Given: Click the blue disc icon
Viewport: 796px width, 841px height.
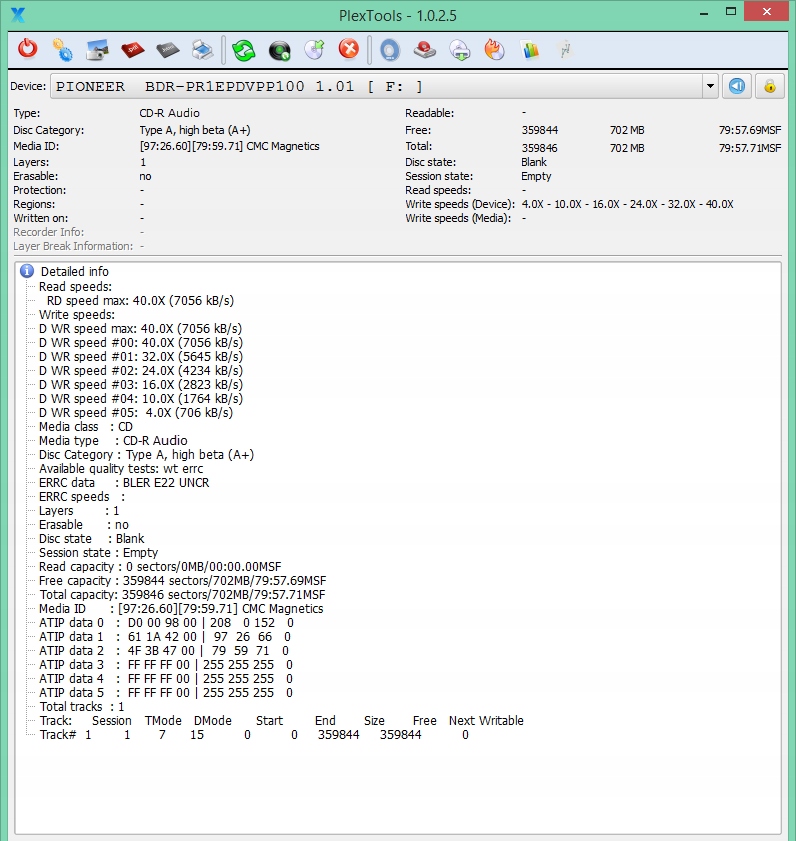Looking at the screenshot, I should (x=389, y=49).
